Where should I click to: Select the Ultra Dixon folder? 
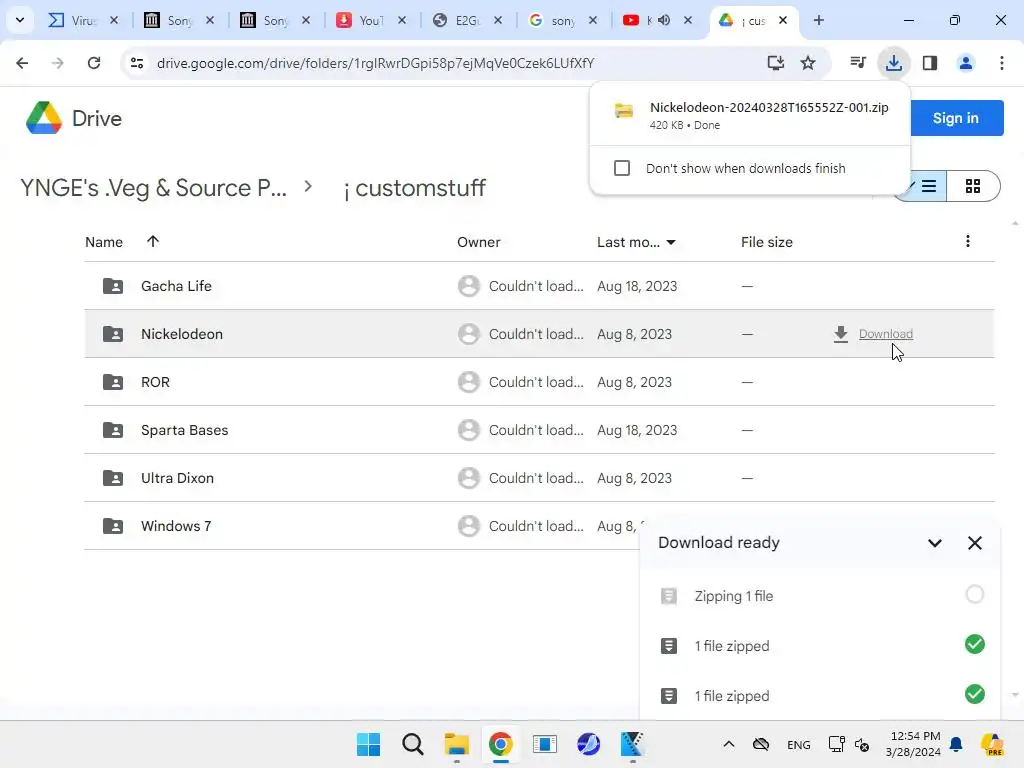(177, 478)
